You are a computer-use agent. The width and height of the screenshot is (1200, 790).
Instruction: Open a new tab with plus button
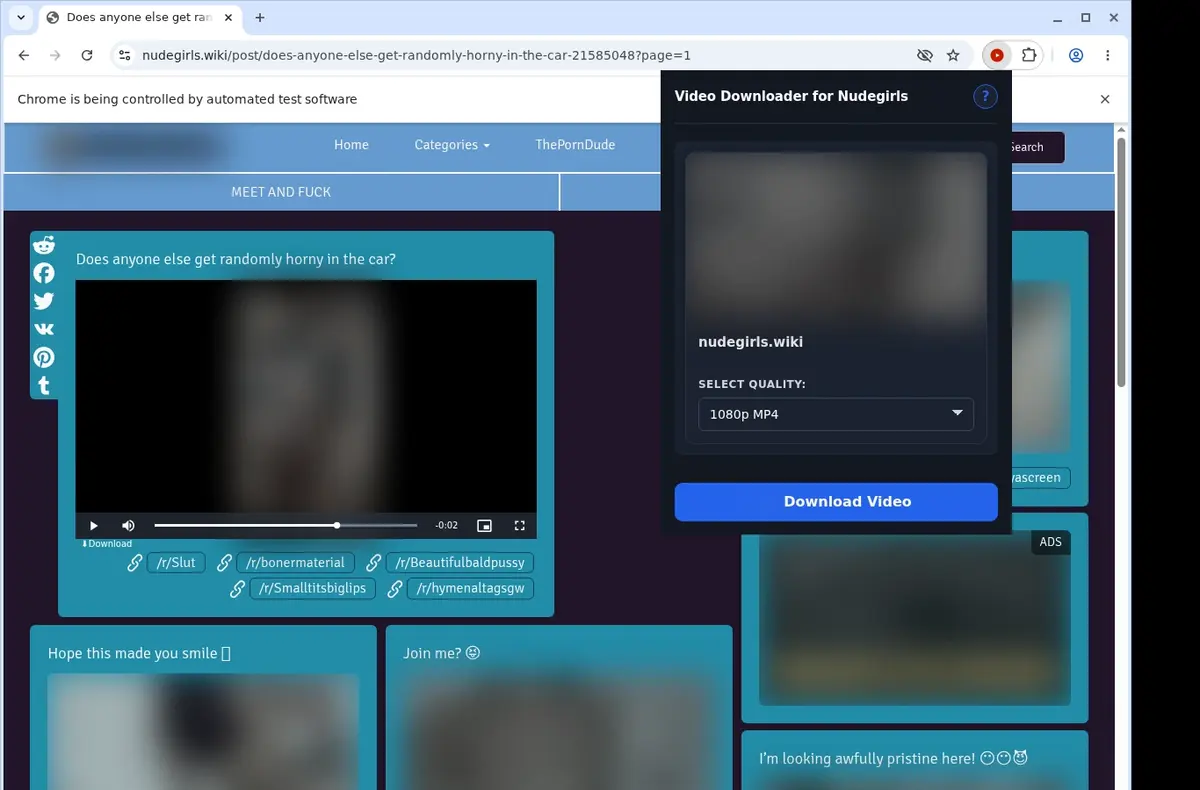pyautogui.click(x=260, y=17)
